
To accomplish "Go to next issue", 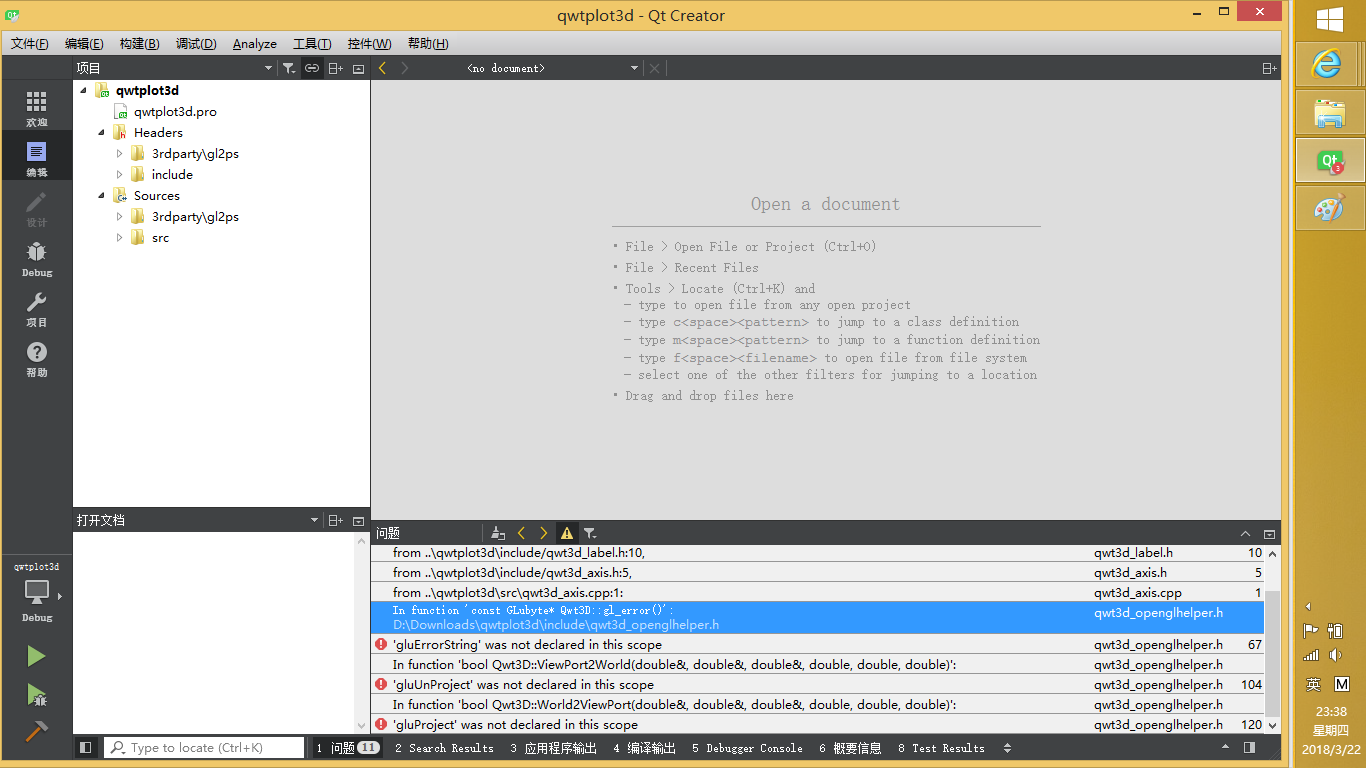I will coord(544,533).
